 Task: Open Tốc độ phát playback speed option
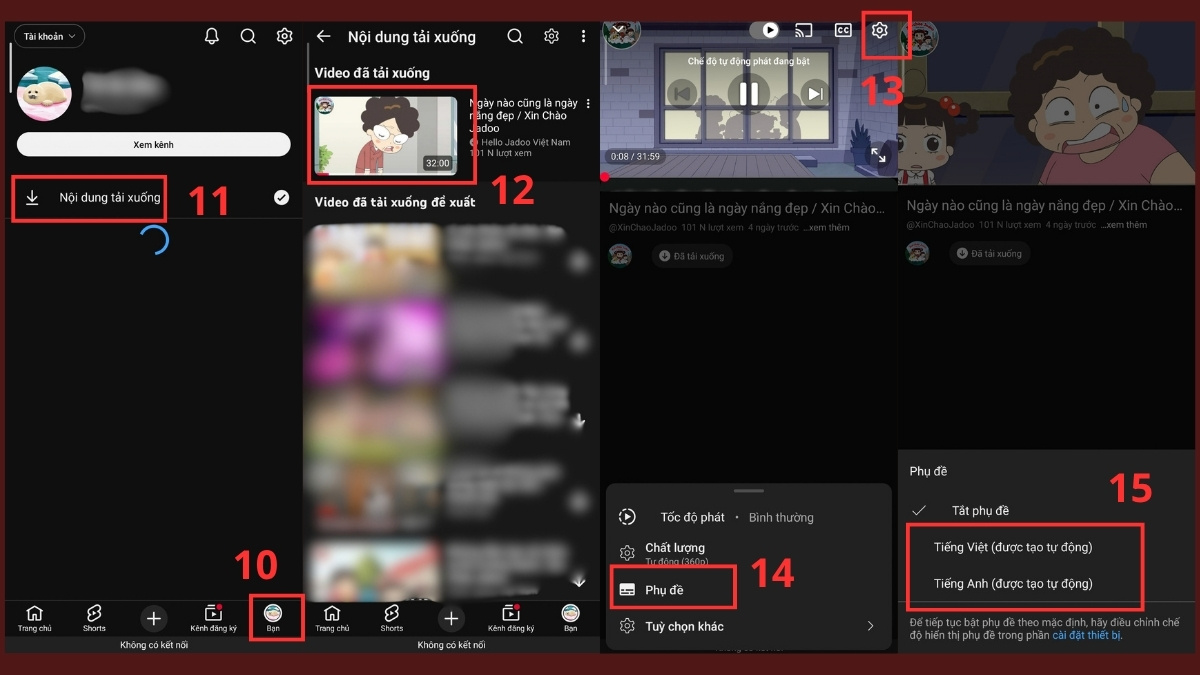tap(748, 517)
